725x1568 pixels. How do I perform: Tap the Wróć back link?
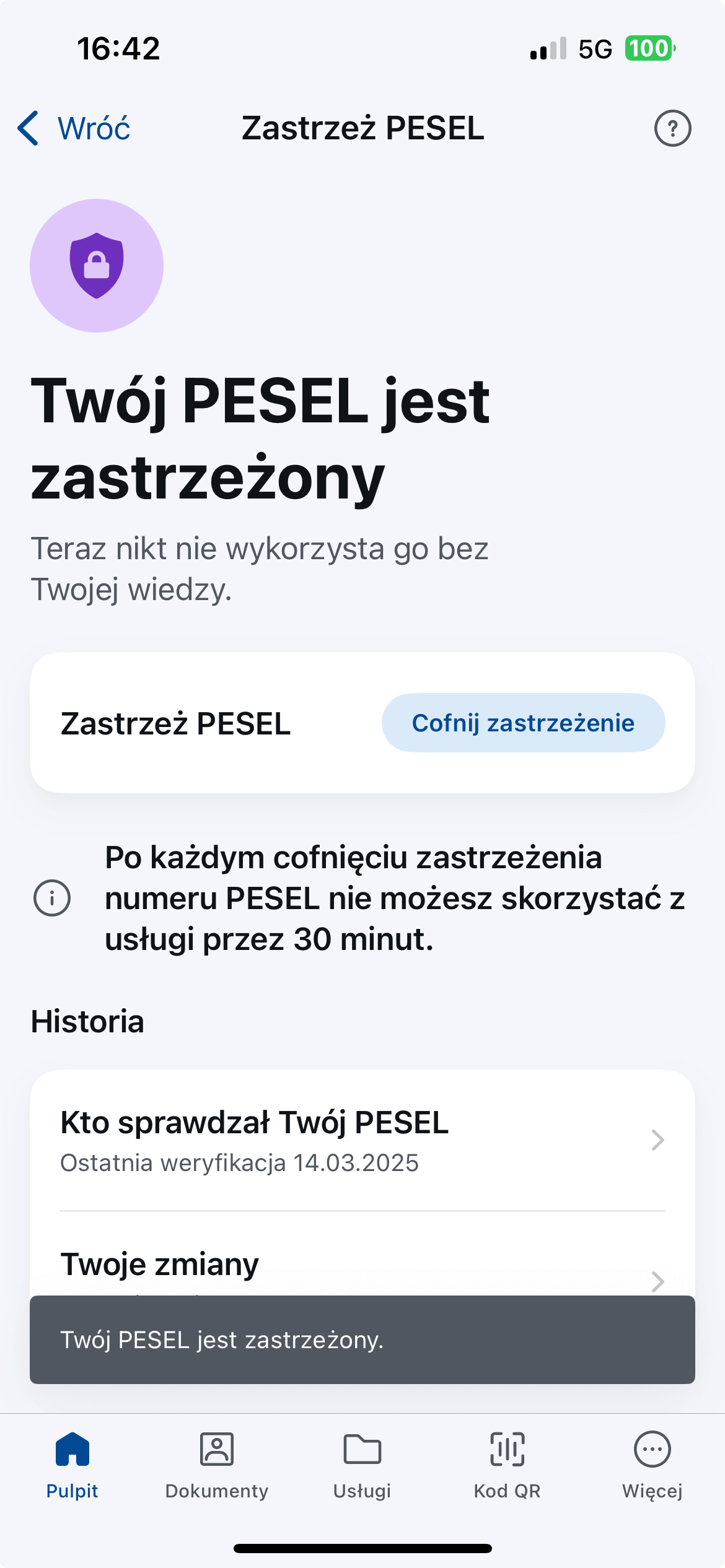[x=94, y=128]
